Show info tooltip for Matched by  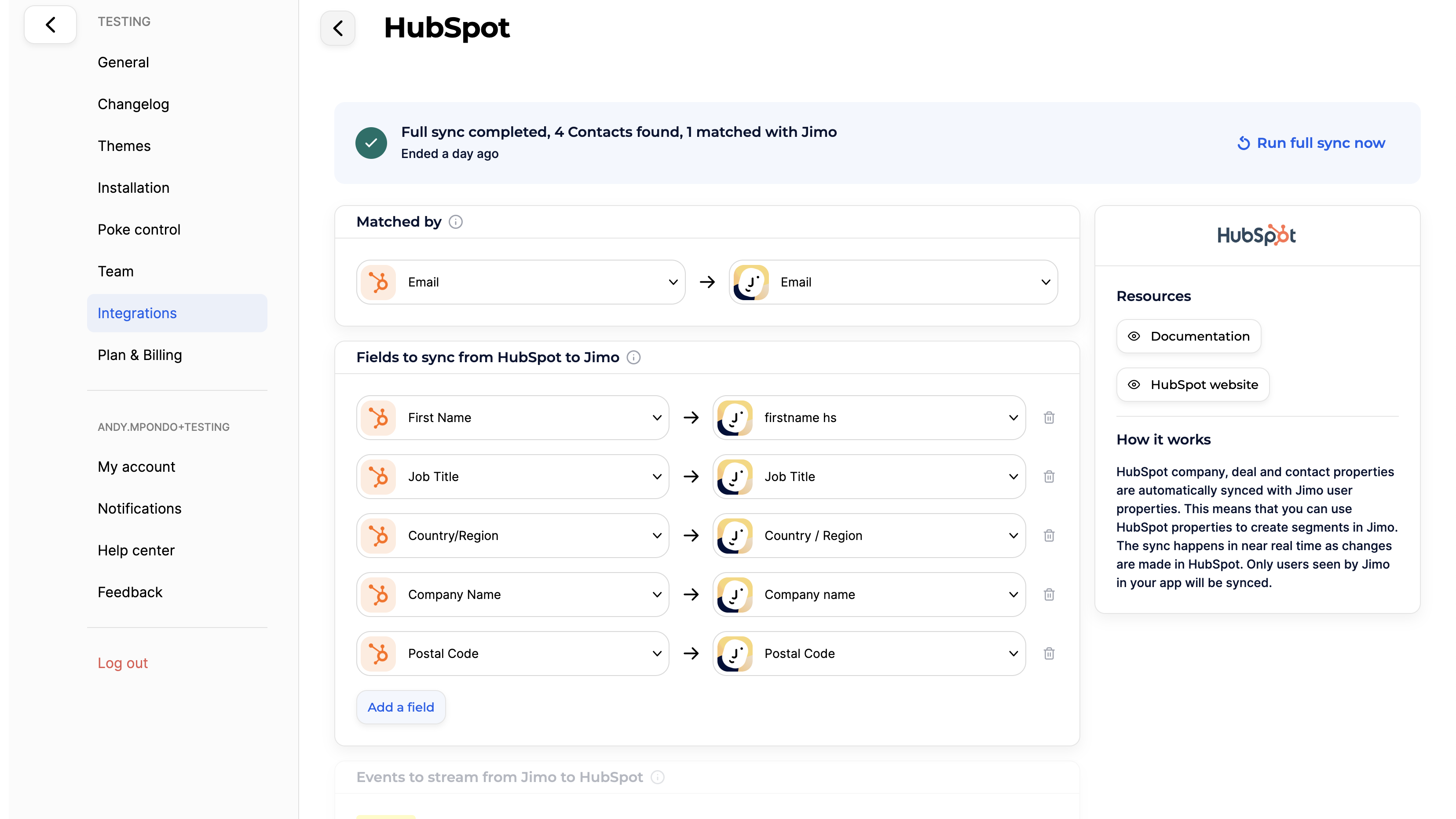coord(456,222)
